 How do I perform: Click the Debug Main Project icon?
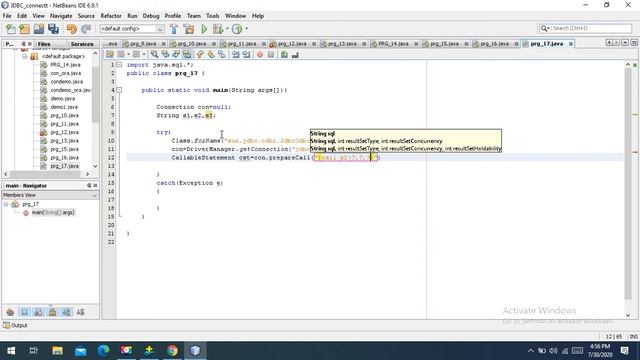tap(218, 29)
